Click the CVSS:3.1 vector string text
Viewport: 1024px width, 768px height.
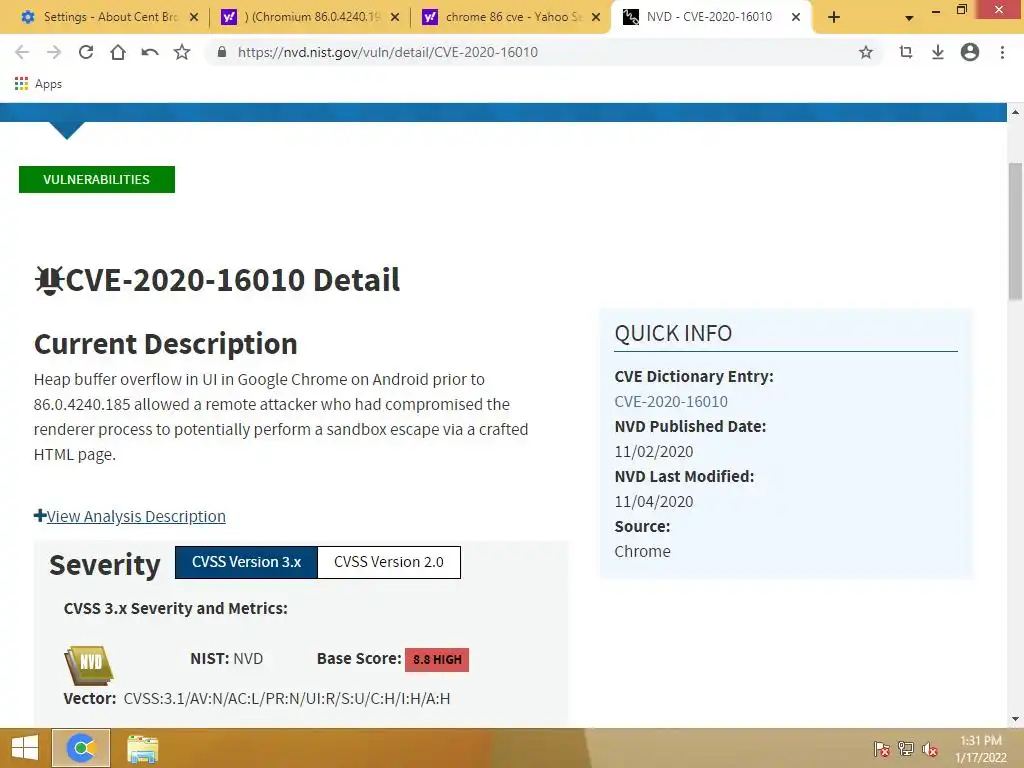(287, 698)
